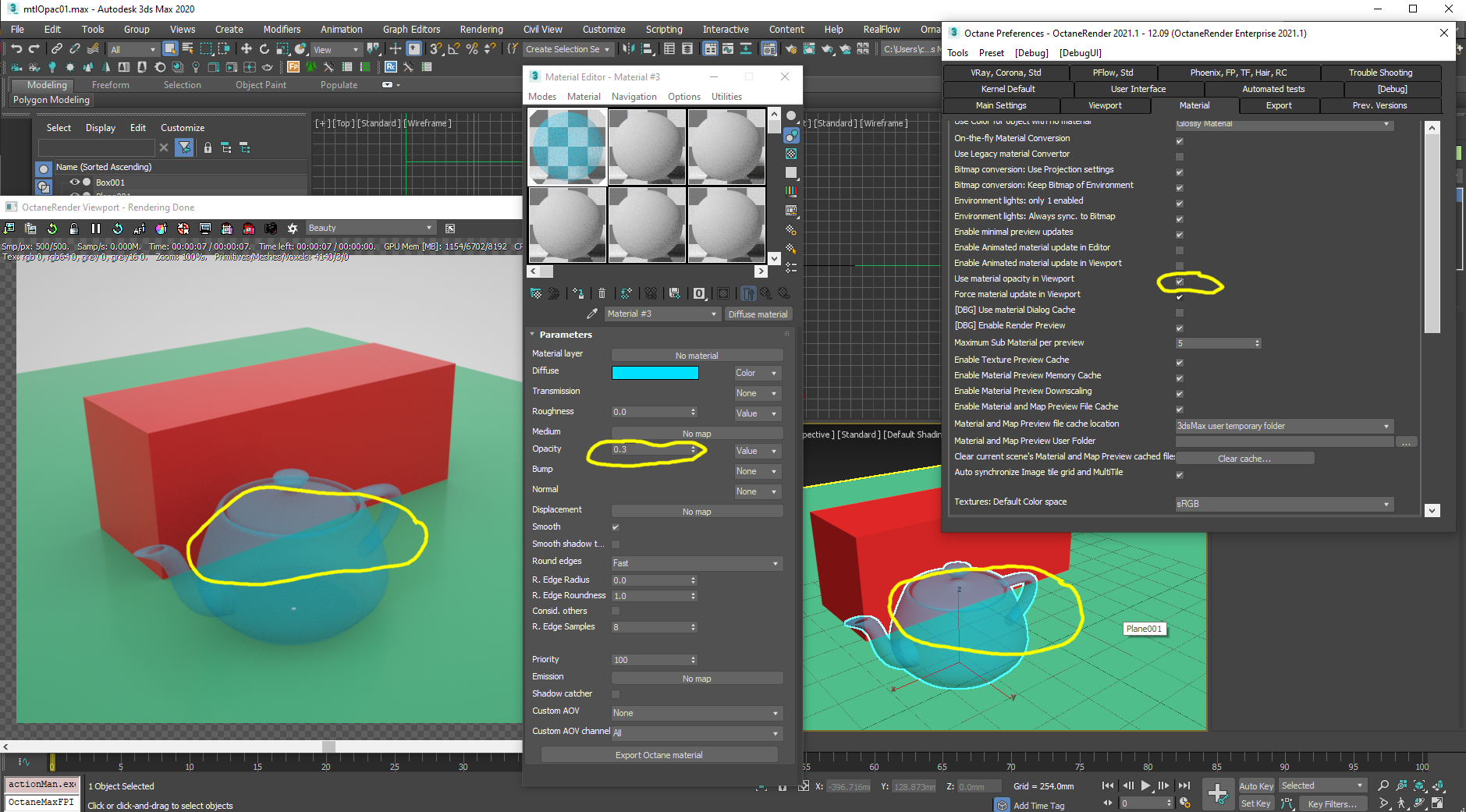Activate the Select and Move tool
The width and height of the screenshot is (1466, 812).
point(247,49)
